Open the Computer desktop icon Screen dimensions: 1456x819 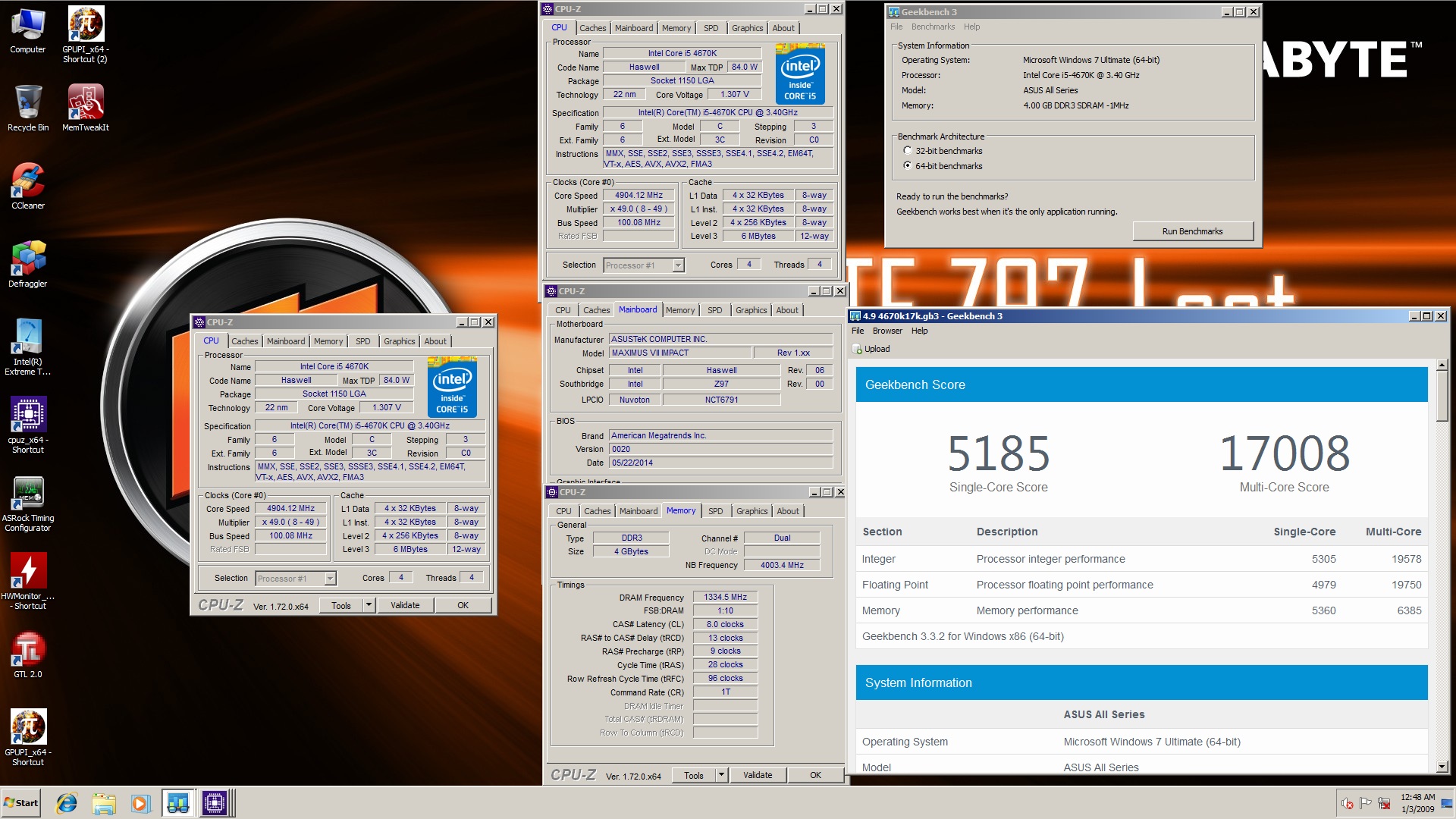pyautogui.click(x=28, y=32)
